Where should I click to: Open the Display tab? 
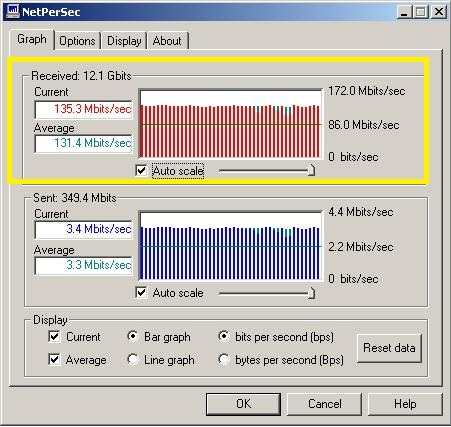(x=124, y=41)
